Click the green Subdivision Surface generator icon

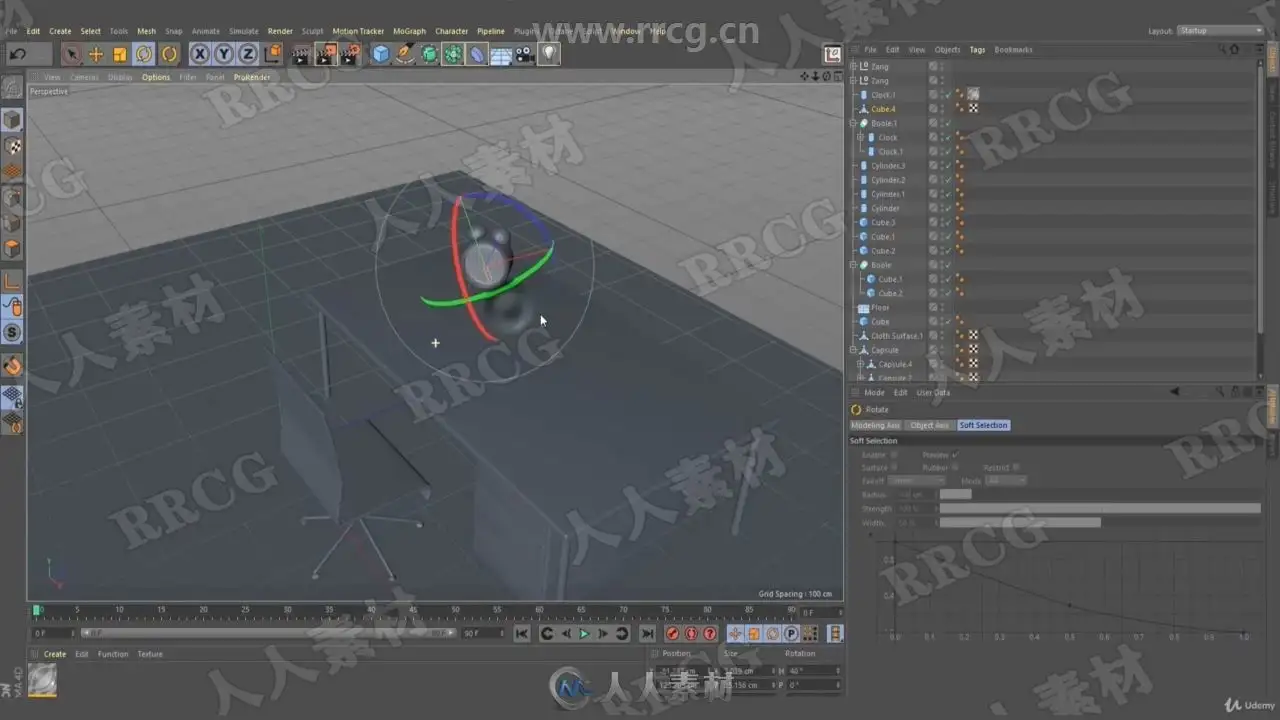coord(429,54)
